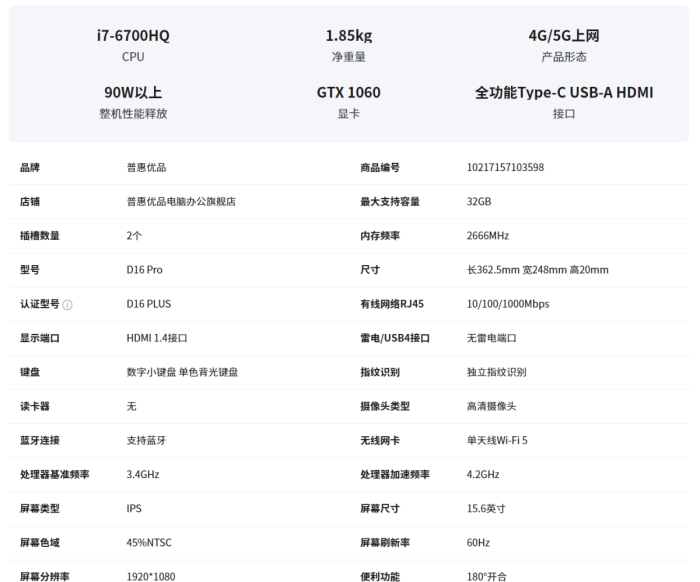The image size is (700, 582).
Task: Select display port value HDMI 1.4接口
Action: tap(157, 338)
